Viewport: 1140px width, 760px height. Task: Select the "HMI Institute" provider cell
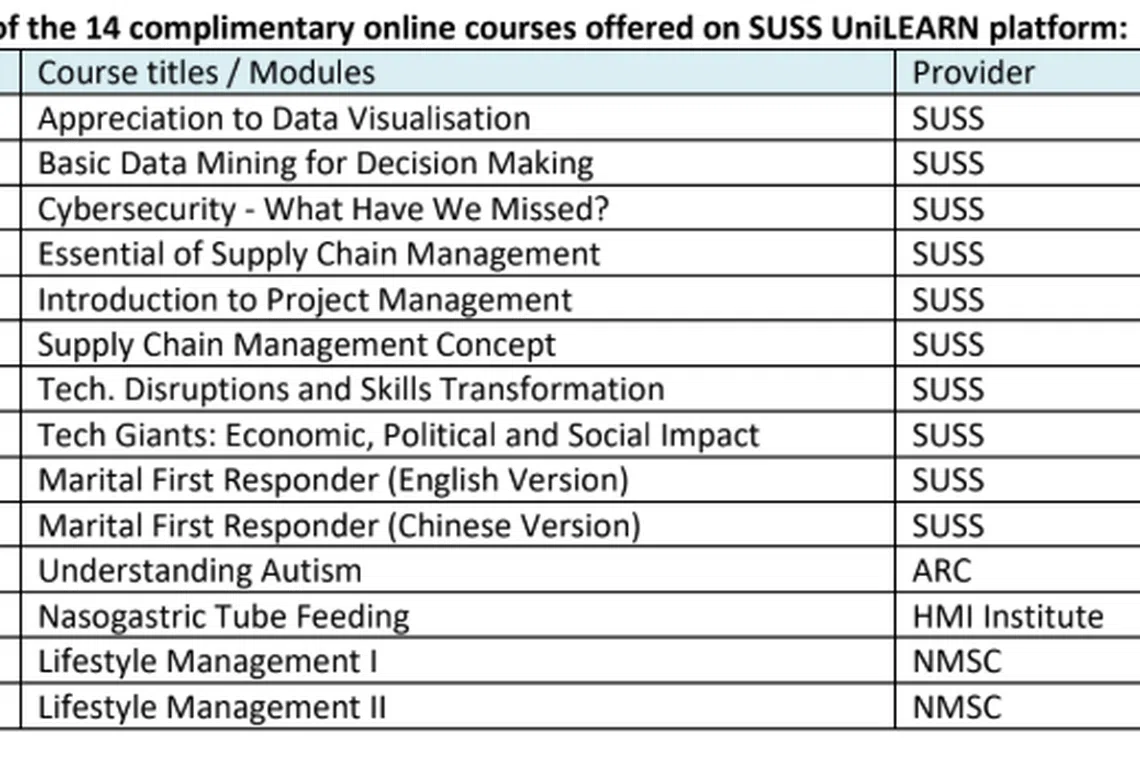point(1007,616)
